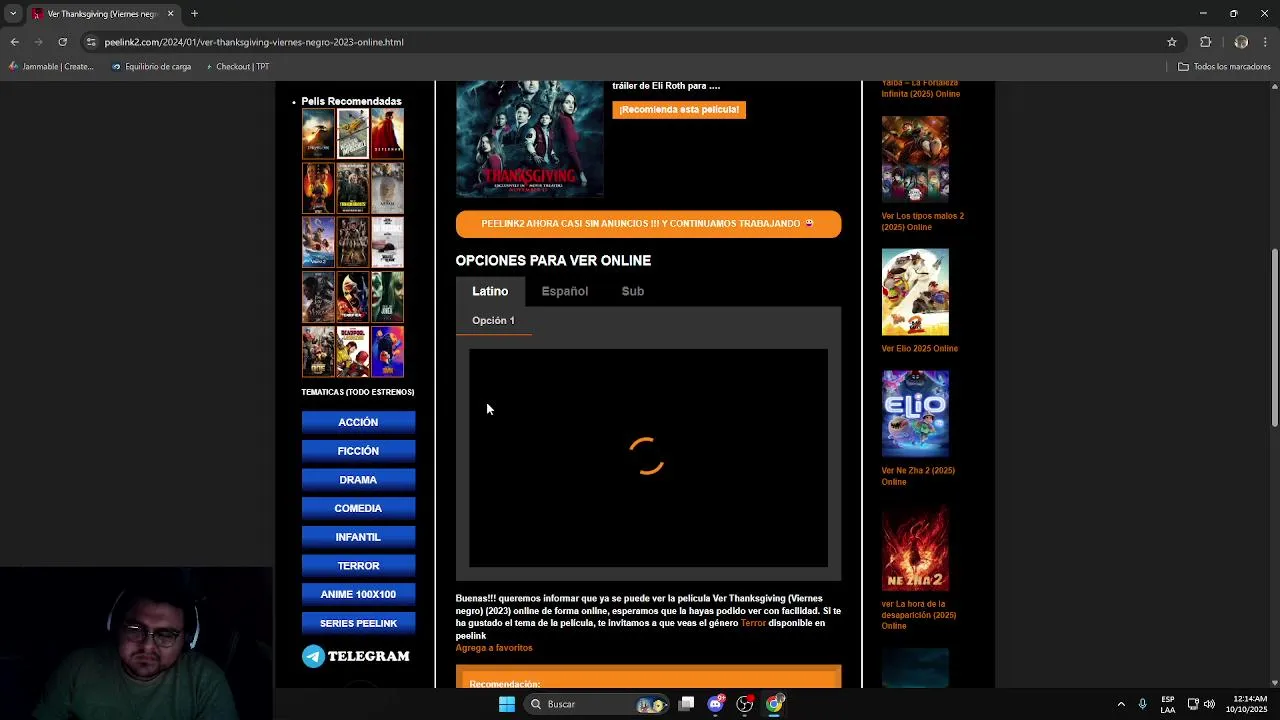This screenshot has width=1280, height=720.
Task: Click the ver La hora de la desaparición (2025) link
Action: click(x=918, y=615)
